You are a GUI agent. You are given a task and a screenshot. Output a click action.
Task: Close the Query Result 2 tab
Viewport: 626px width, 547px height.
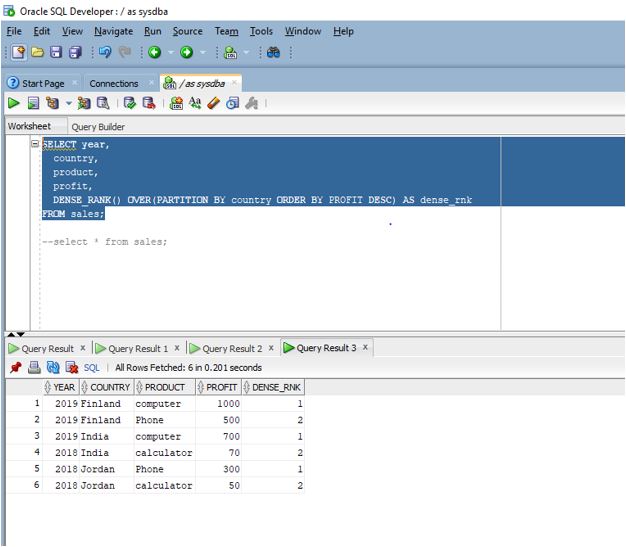[x=271, y=348]
